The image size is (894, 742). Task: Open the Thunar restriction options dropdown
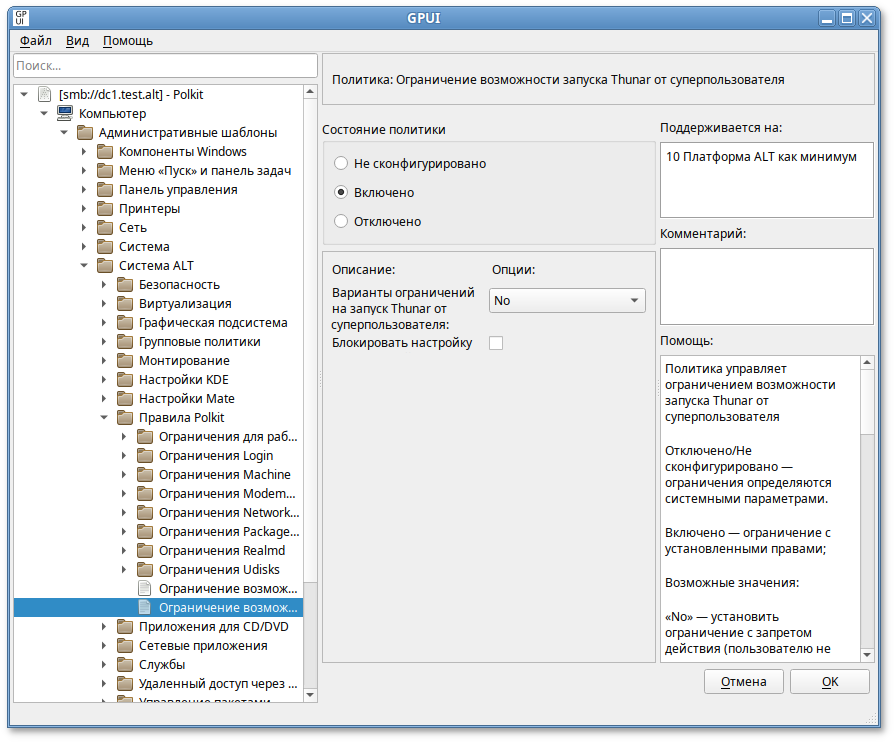[567, 300]
